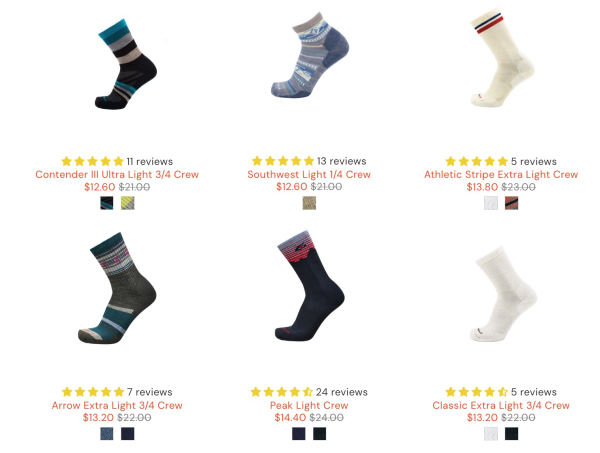
Task: Choose orange-striped swatch under Athletic Stripe
Action: click(512, 203)
